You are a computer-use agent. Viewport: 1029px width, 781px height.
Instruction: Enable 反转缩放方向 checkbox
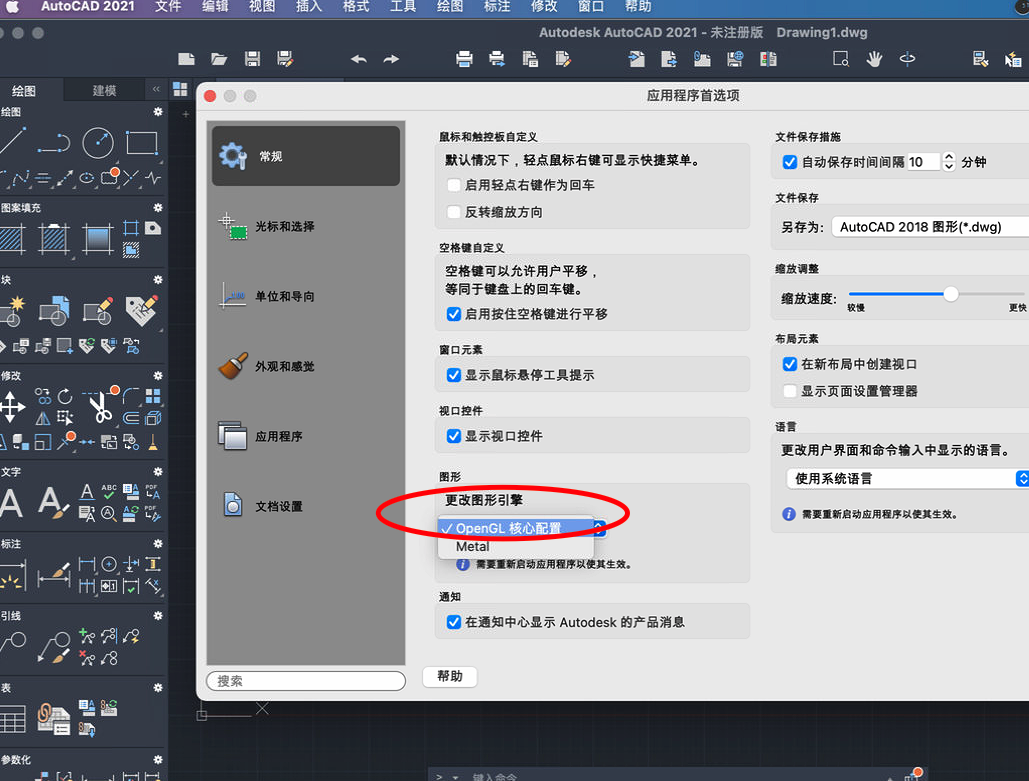click(453, 212)
